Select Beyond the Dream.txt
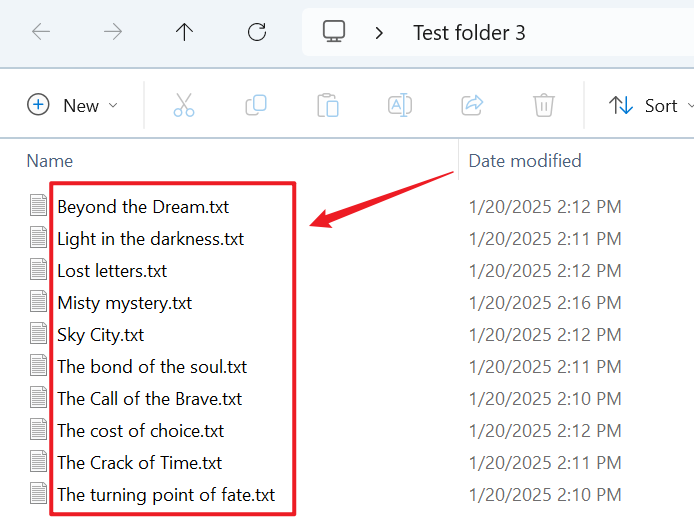 [x=143, y=207]
